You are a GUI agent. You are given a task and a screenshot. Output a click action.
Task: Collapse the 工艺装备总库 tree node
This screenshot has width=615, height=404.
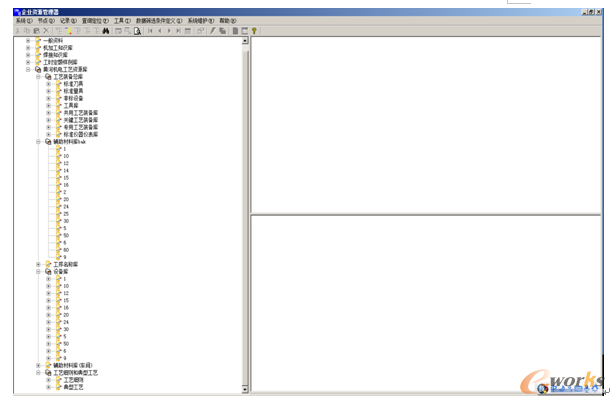[x=37, y=76]
